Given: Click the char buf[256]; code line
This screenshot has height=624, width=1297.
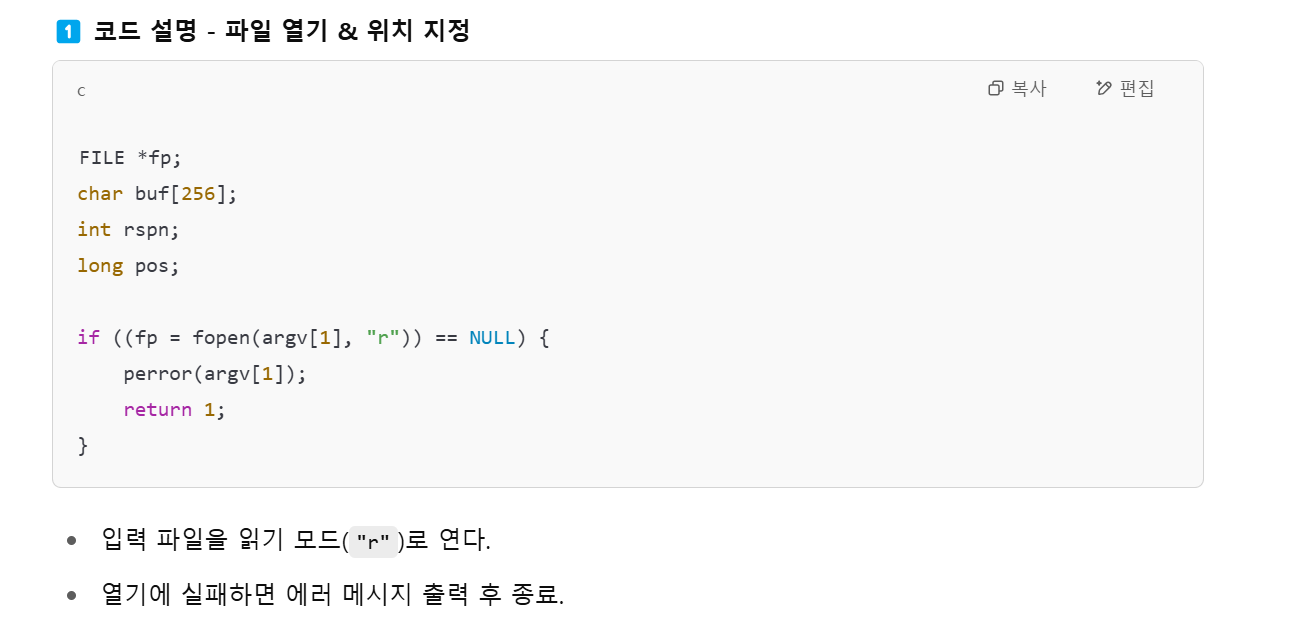Looking at the screenshot, I should (x=158, y=194).
